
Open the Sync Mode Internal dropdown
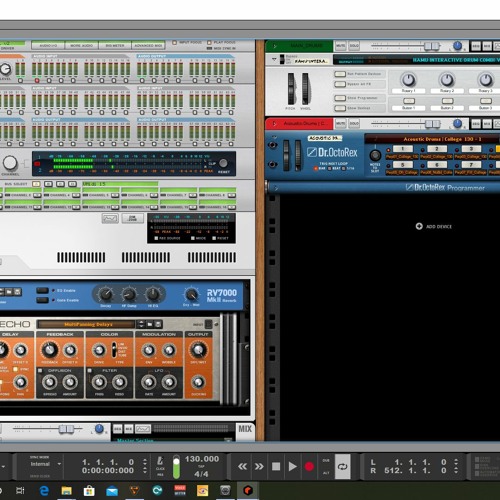point(45,464)
